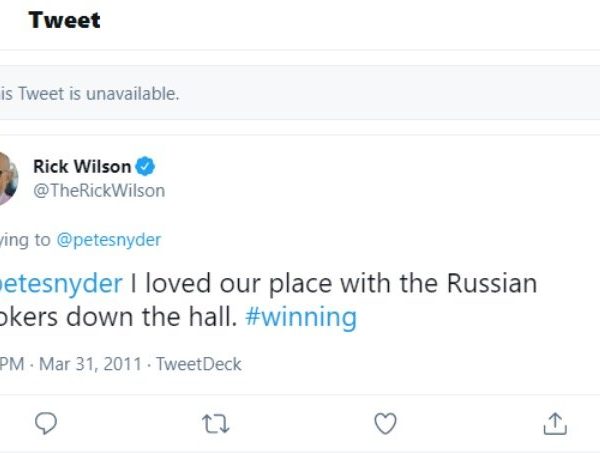Click the Tweet page header title
The height and width of the screenshot is (453, 600).
point(64,20)
